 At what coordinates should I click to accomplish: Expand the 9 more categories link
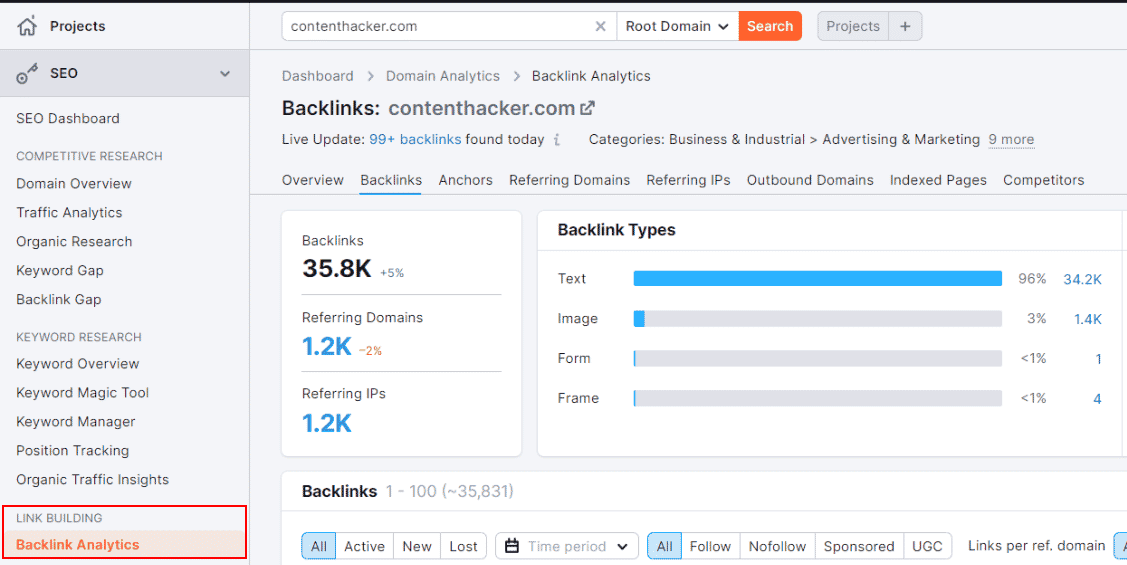pos(1011,139)
